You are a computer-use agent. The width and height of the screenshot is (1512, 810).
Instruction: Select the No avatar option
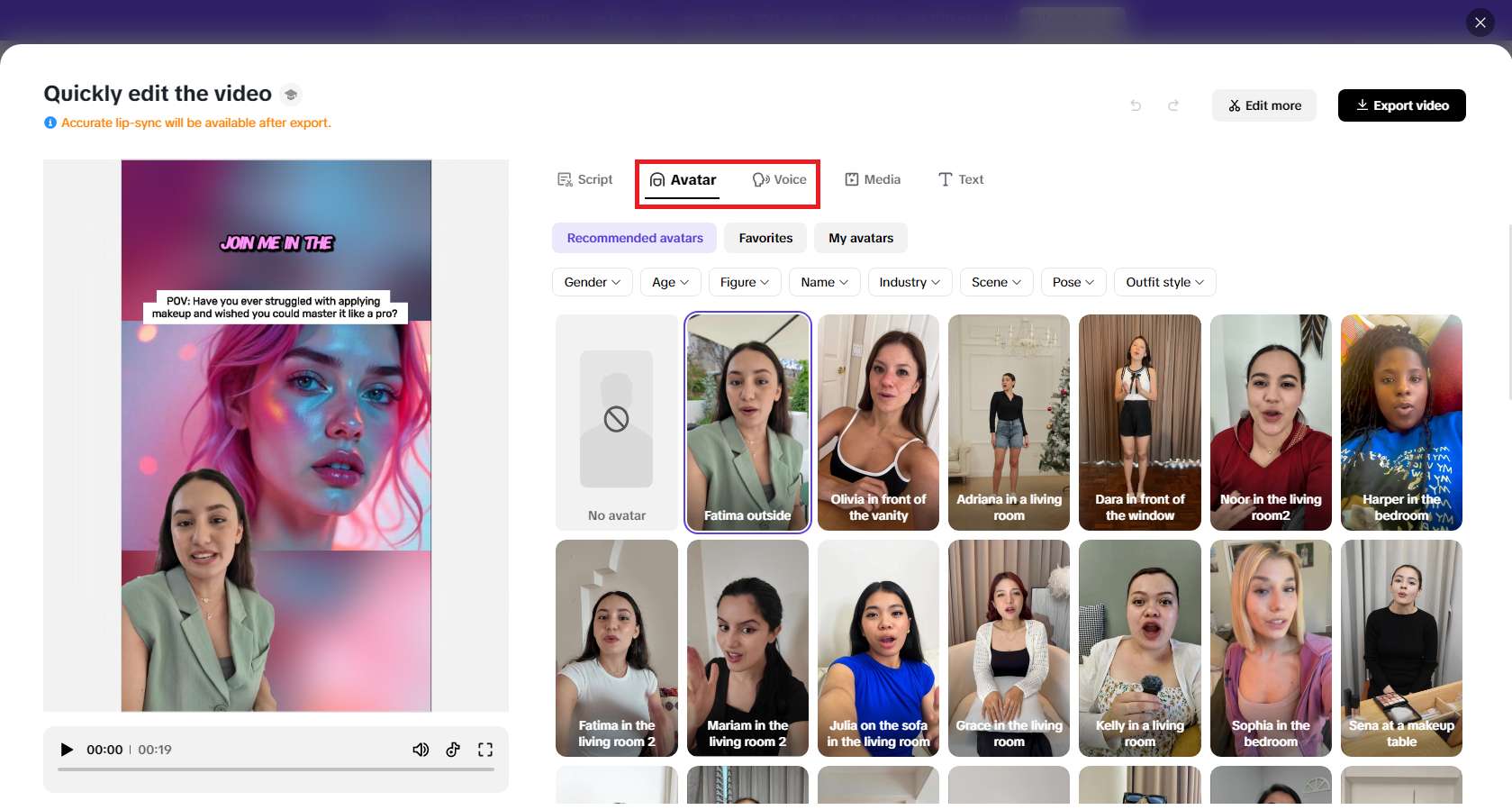pos(617,423)
